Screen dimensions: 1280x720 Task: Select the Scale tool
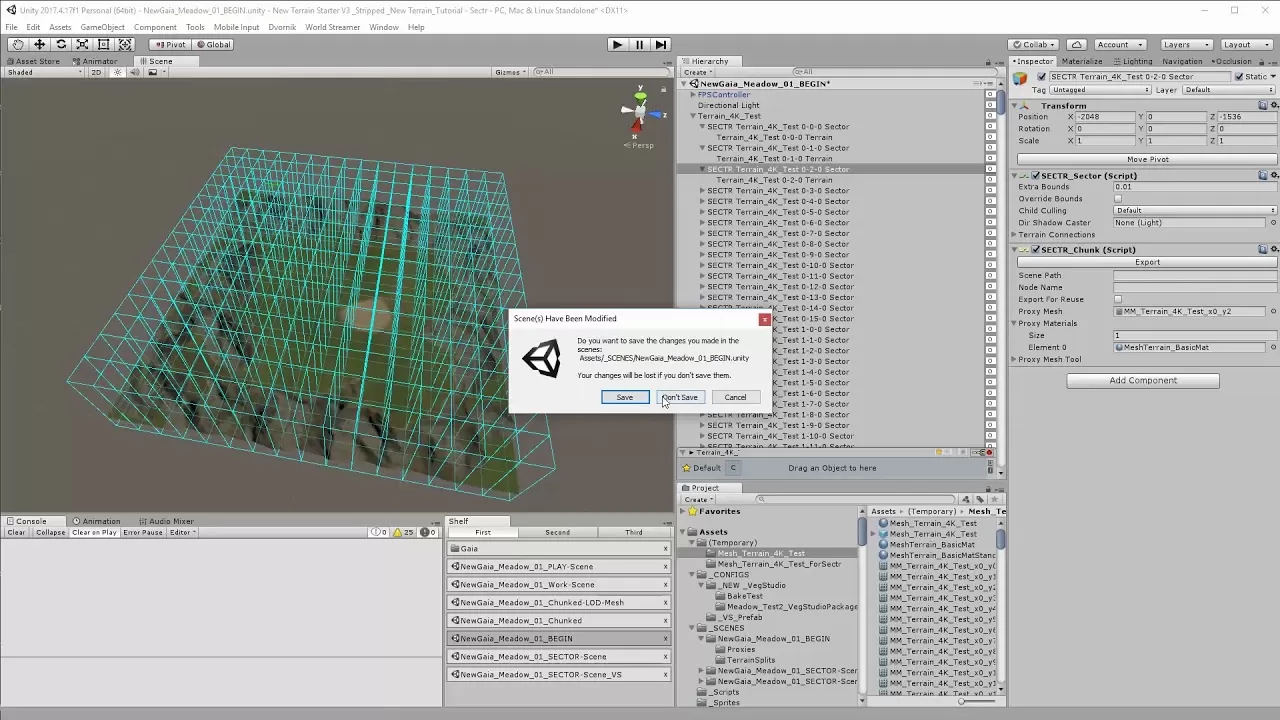tap(82, 44)
